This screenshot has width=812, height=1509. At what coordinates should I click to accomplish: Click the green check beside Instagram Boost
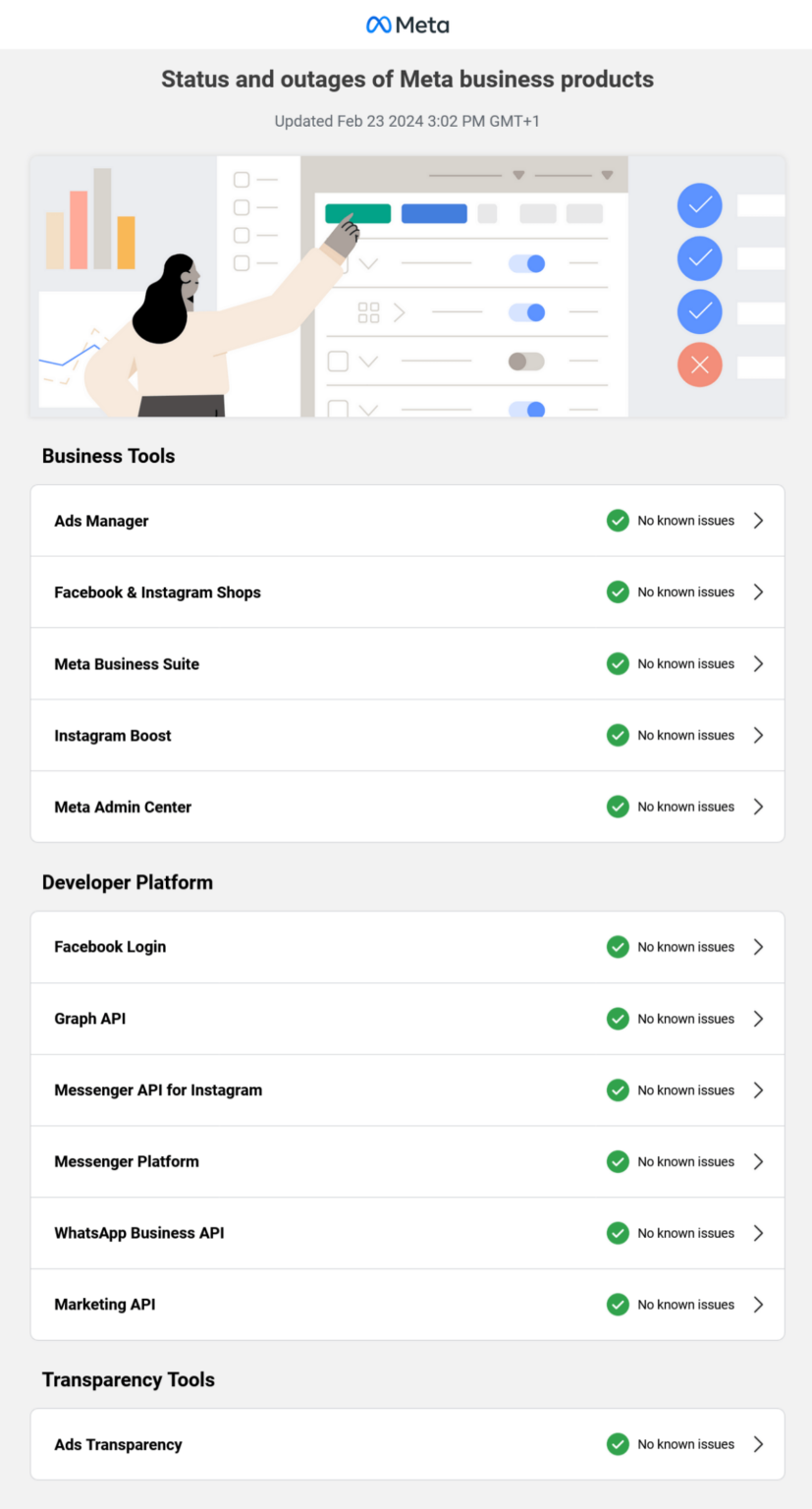click(618, 735)
